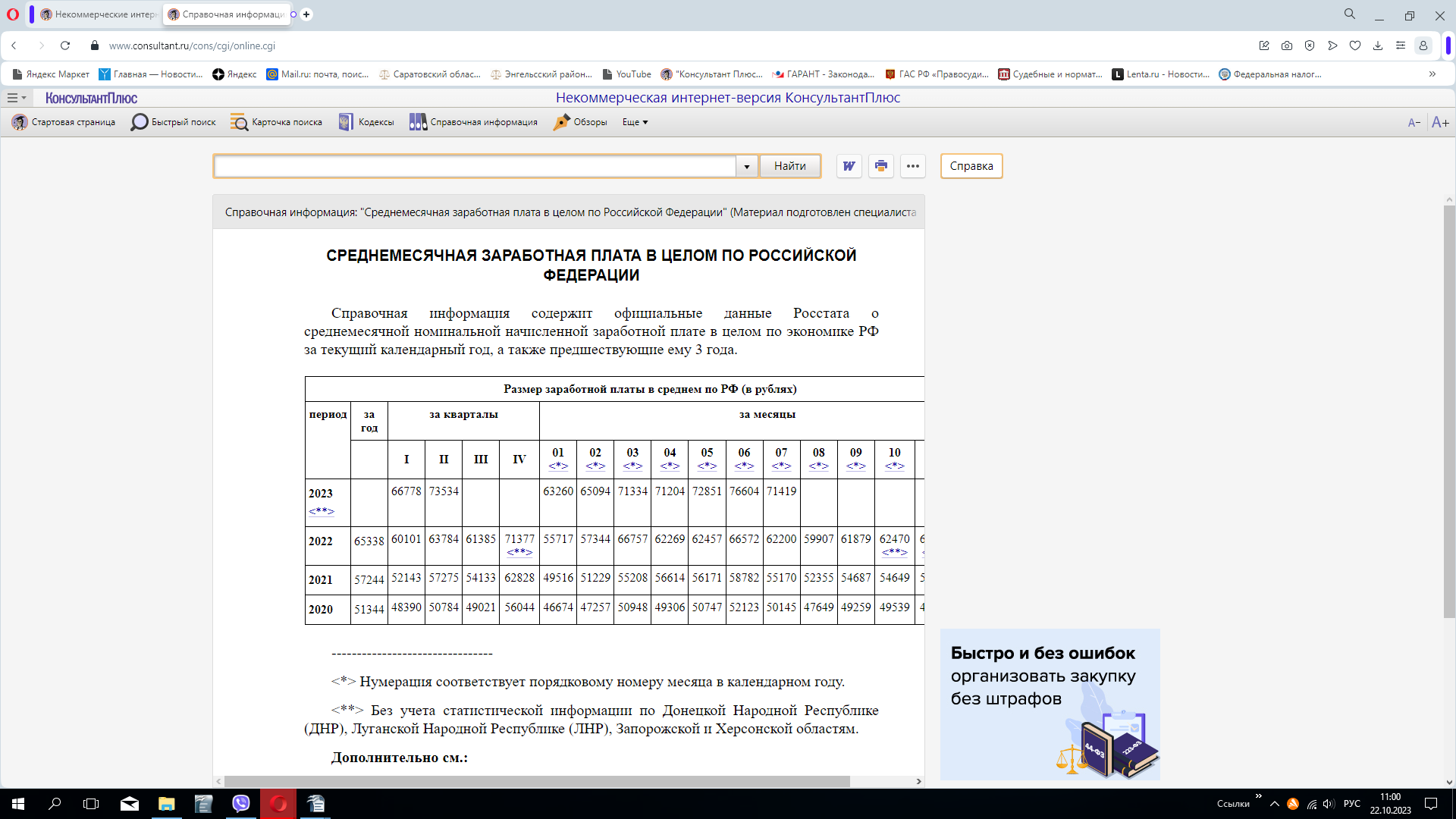The image size is (1456, 819).
Task: Open Справочная информация menu item
Action: pos(473,122)
